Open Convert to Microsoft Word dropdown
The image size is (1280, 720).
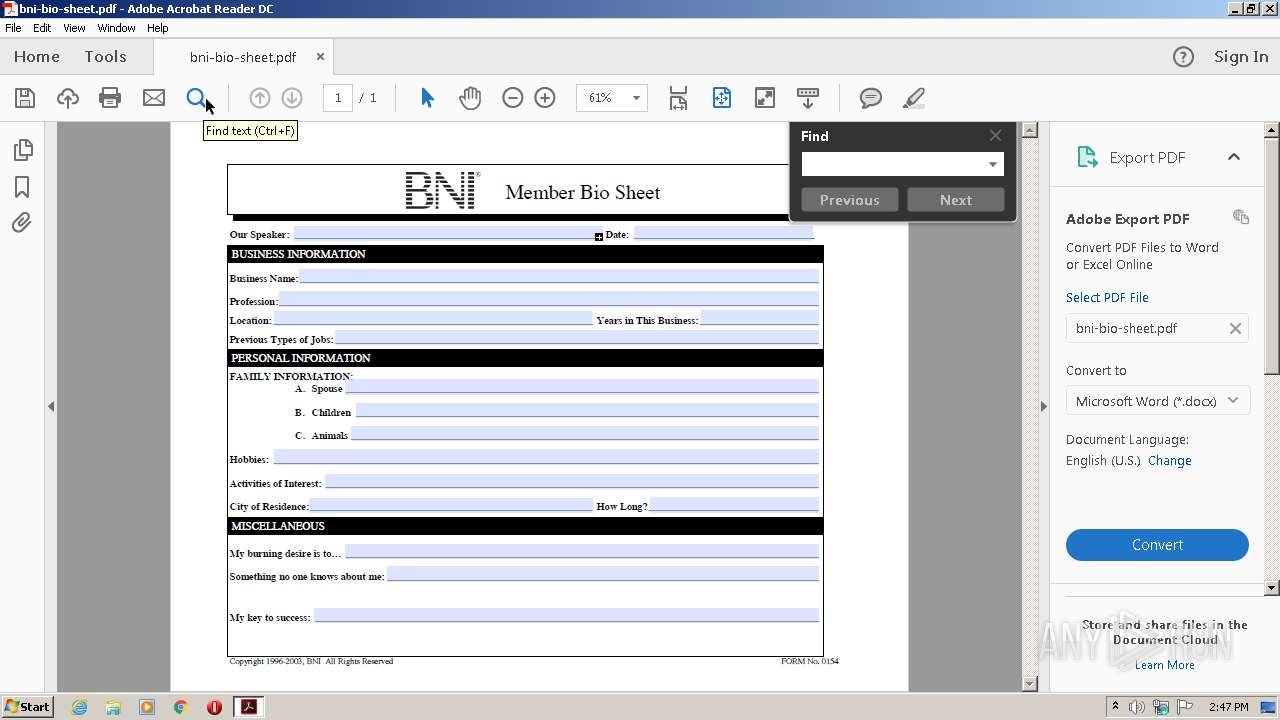(x=1157, y=401)
